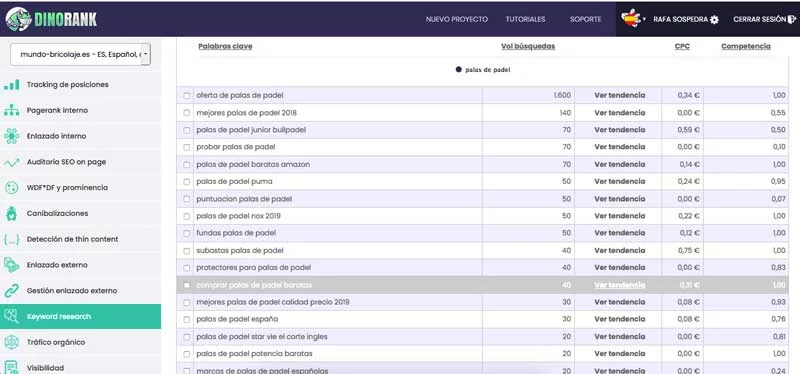Click the Pagerank interno hierarchy icon
Screen dimensions: 800x374
[11, 110]
